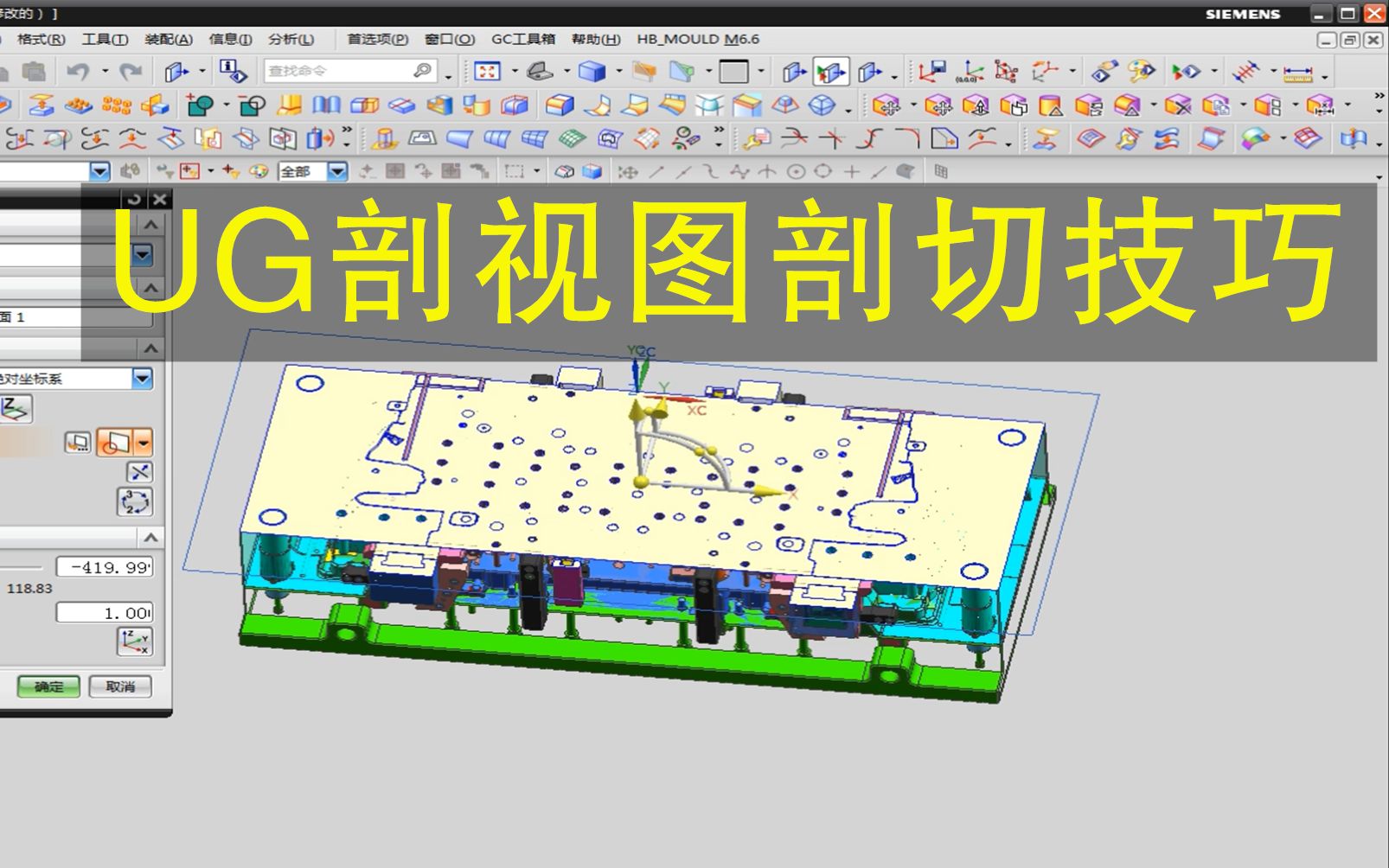This screenshot has height=868, width=1389.
Task: Click the Undo arrow icon
Action: pyautogui.click(x=79, y=71)
